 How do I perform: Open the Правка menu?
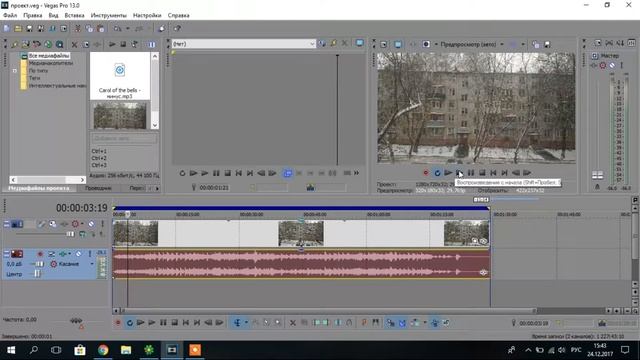coord(33,15)
